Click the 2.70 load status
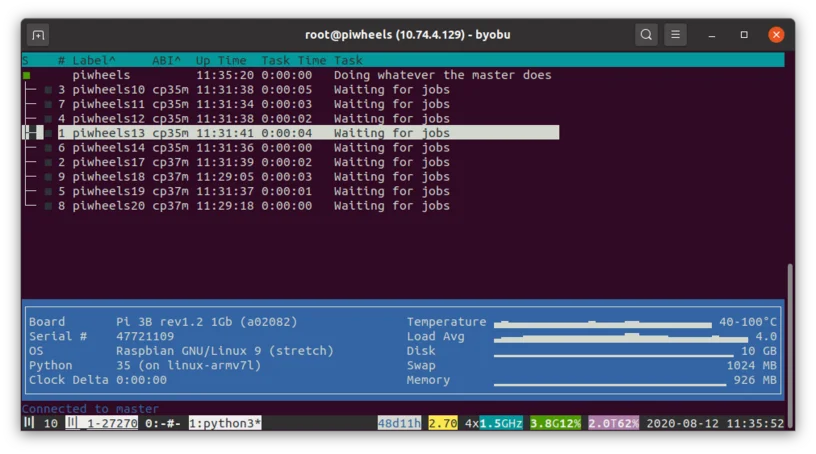 [x=443, y=423]
